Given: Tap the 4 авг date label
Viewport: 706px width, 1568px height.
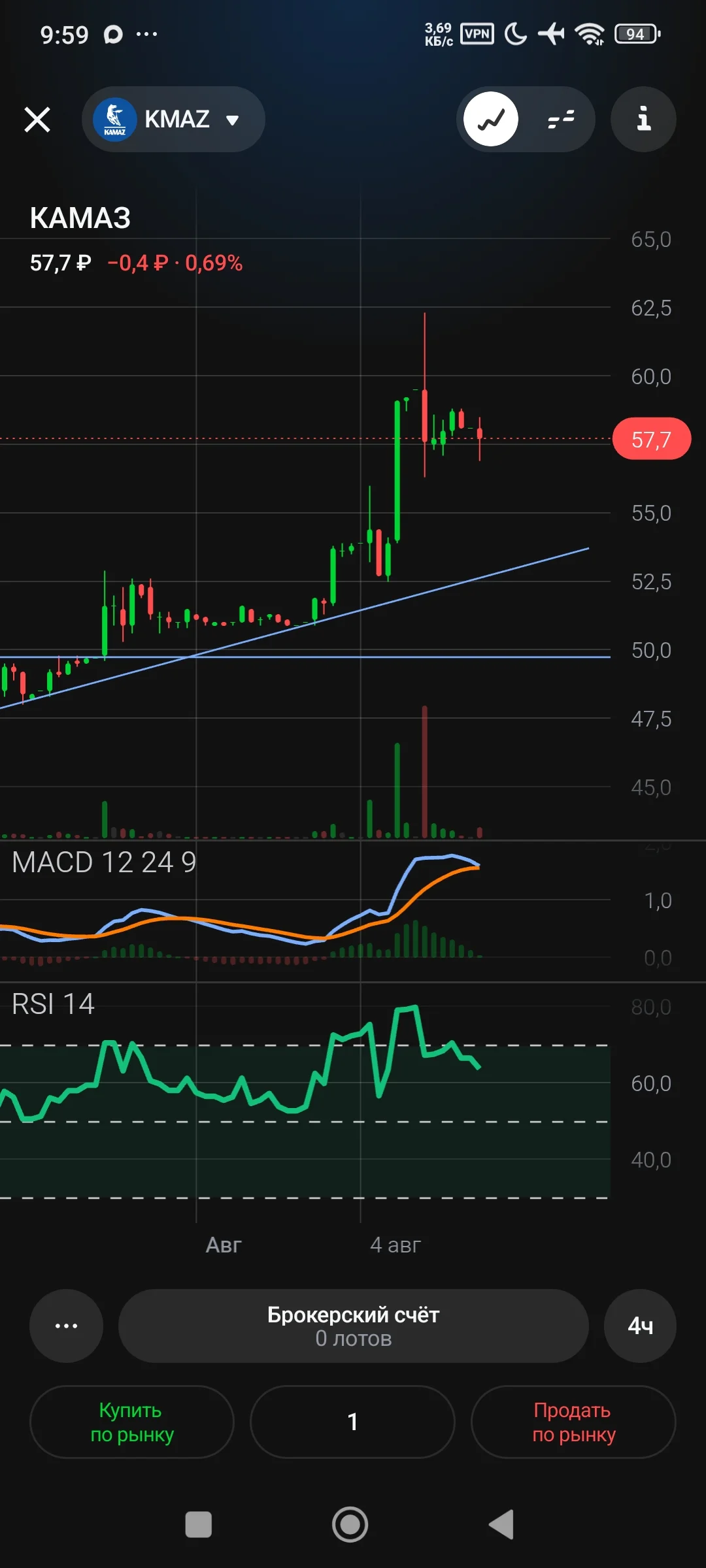Looking at the screenshot, I should tap(395, 1245).
